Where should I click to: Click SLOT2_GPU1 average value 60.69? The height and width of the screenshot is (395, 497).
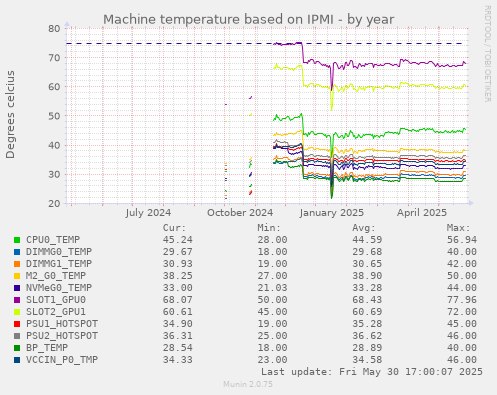(367, 312)
